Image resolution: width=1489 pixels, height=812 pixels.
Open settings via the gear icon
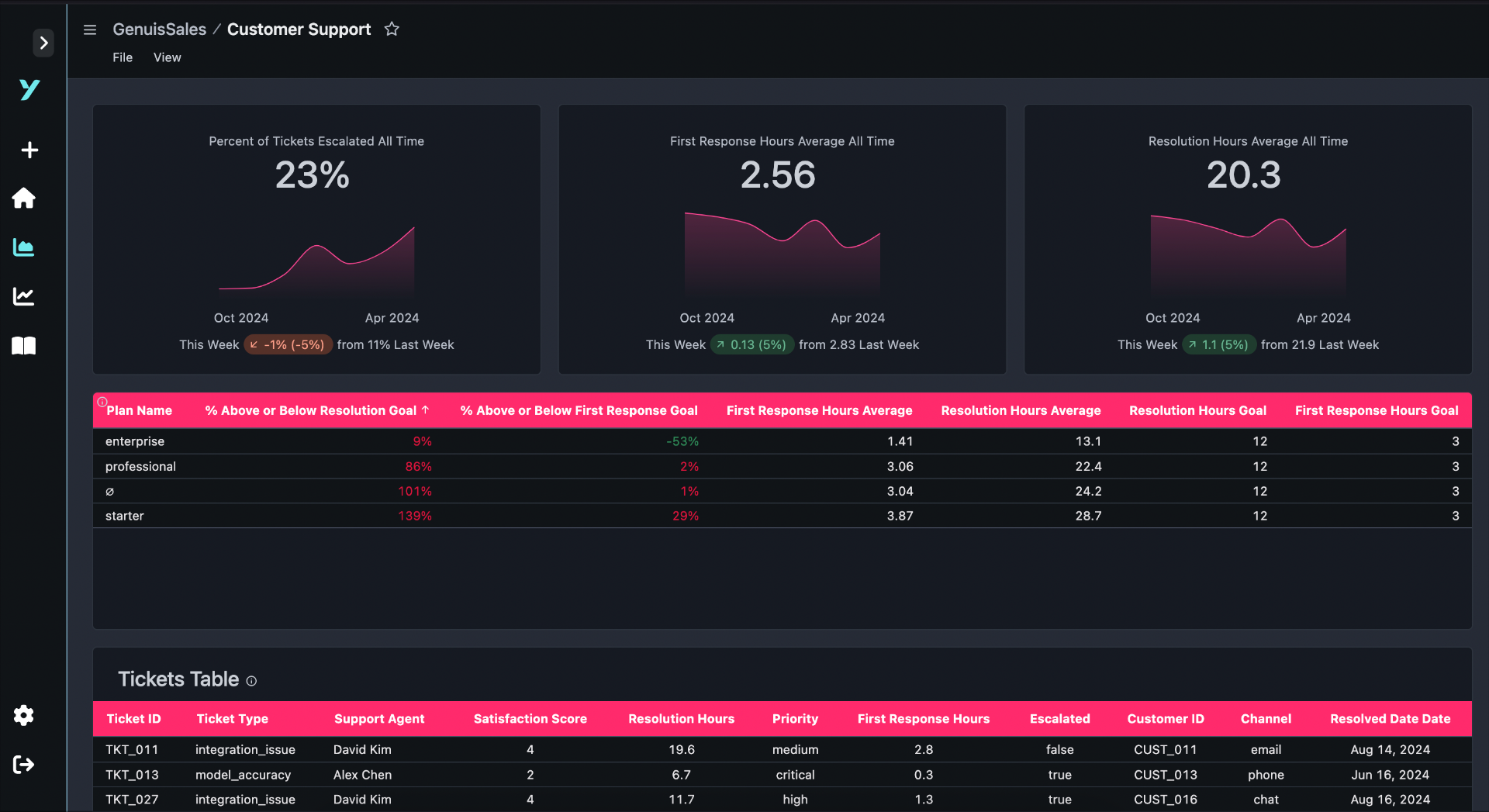coord(24,716)
